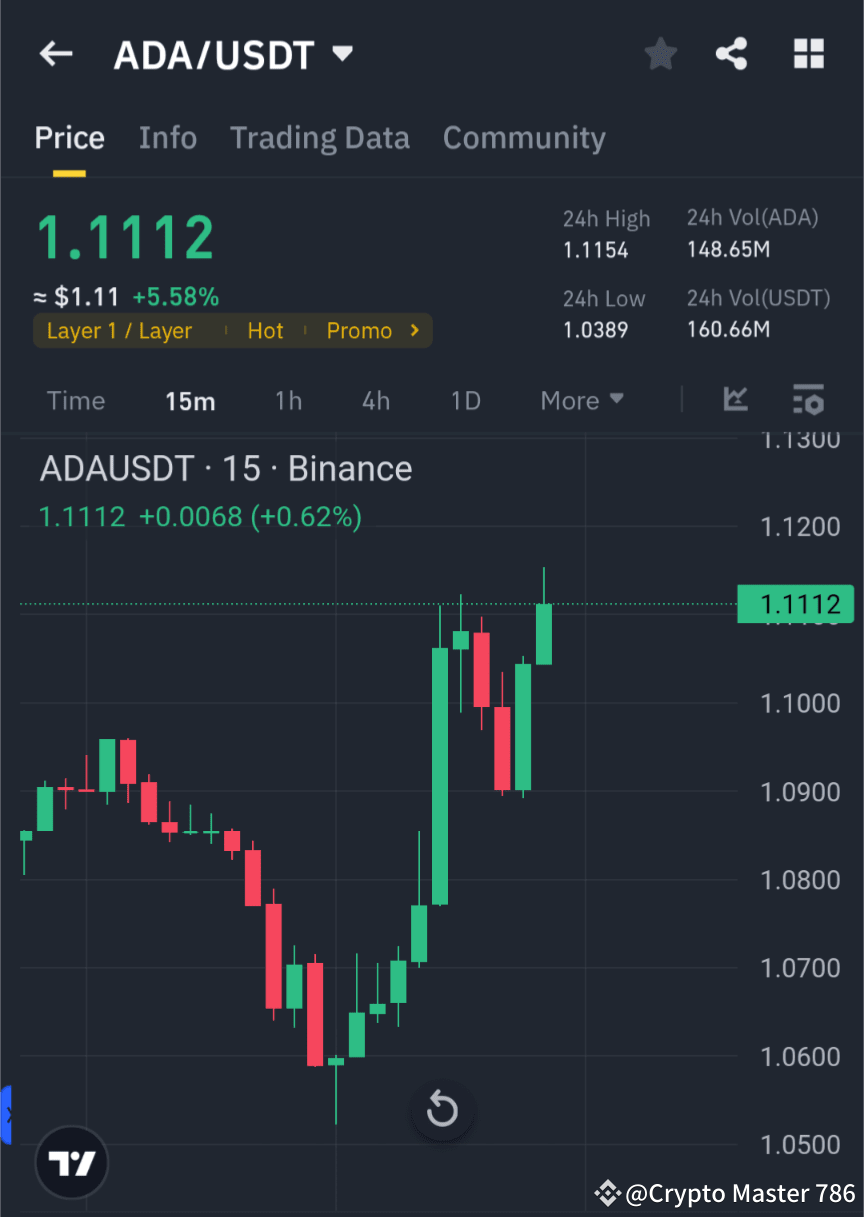Add ADA/USDT to favorites with the star
Image resolution: width=864 pixels, height=1217 pixels.
tap(660, 54)
